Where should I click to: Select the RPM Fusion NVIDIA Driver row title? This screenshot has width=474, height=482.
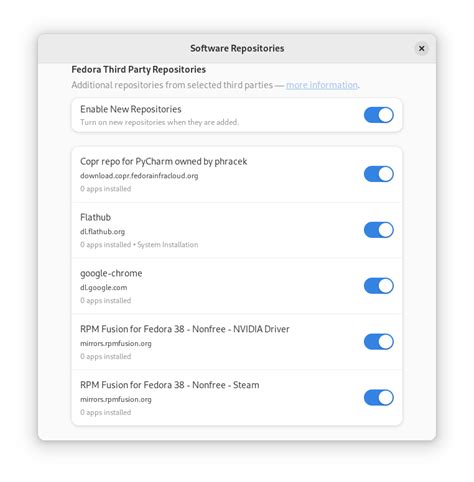pyautogui.click(x=185, y=329)
